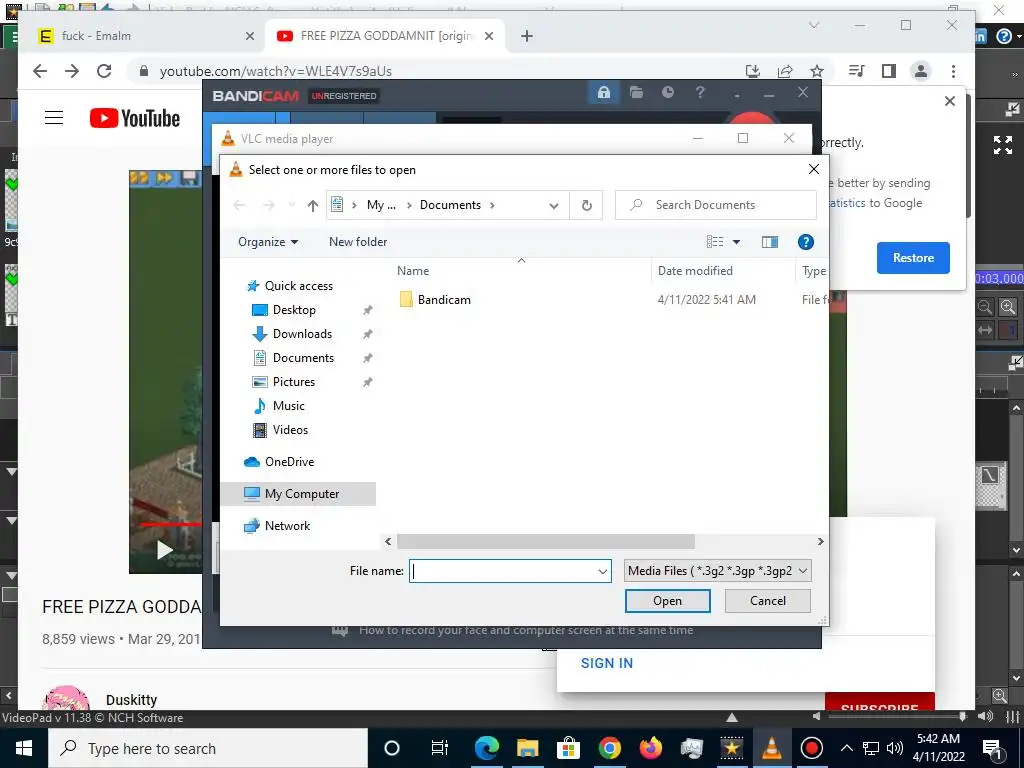The width and height of the screenshot is (1024, 768).
Task: Click the horizontal scrollbar in file list
Action: [x=546, y=541]
